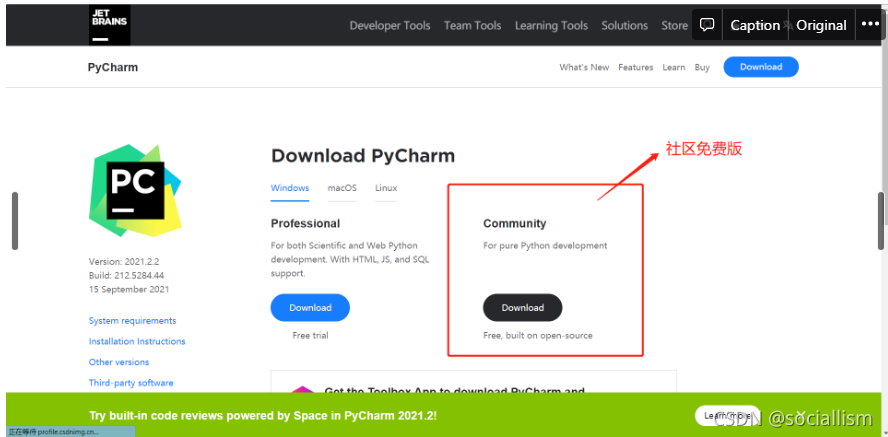
Task: Select the Linux tab
Action: point(386,188)
